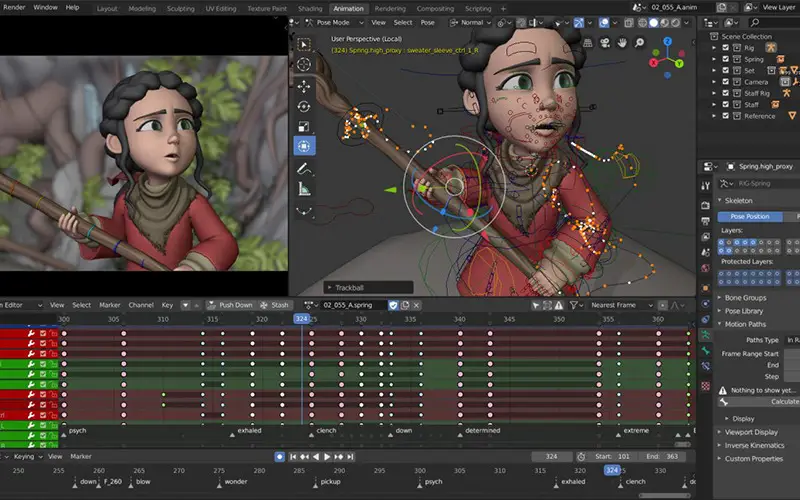The image size is (800, 500).
Task: Toggle camera view with camera icon
Action: 605,43
